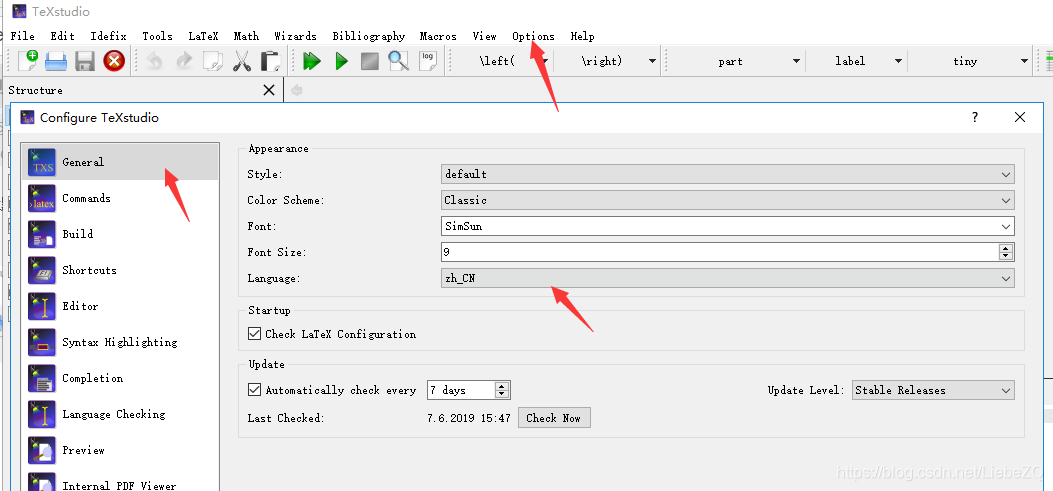The height and width of the screenshot is (491, 1053).
Task: Open the \left( toolbar dropdown
Action: (x=503, y=61)
